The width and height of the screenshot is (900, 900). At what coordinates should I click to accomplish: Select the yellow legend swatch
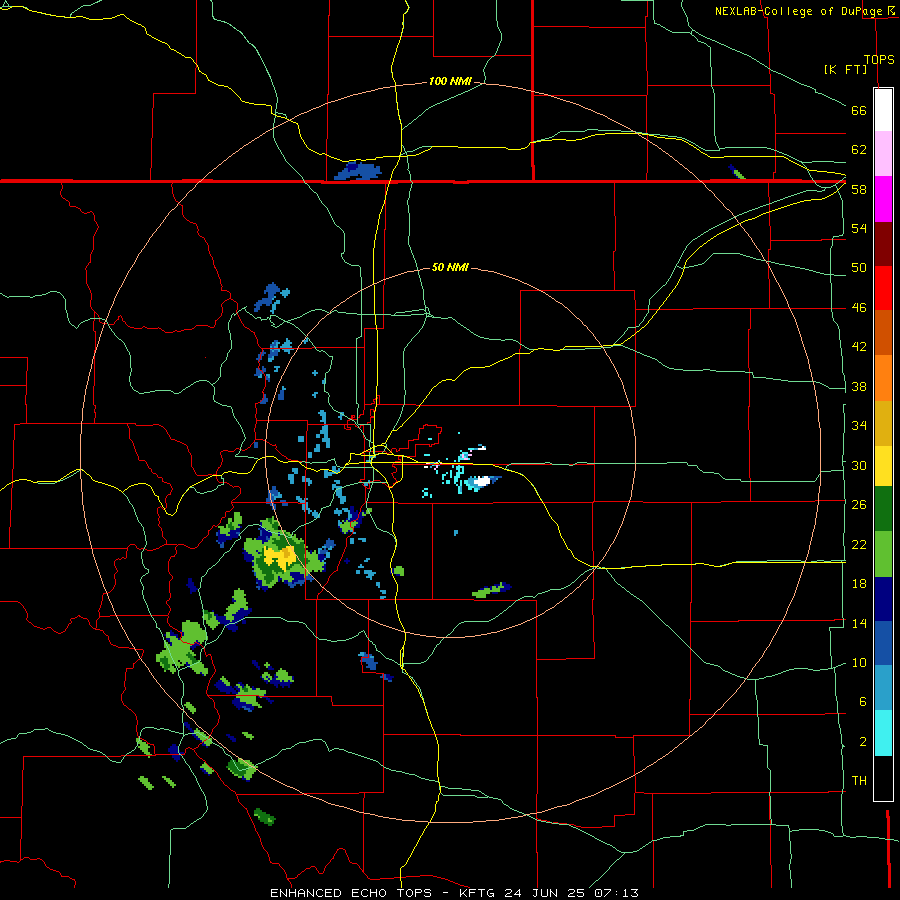pyautogui.click(x=883, y=466)
